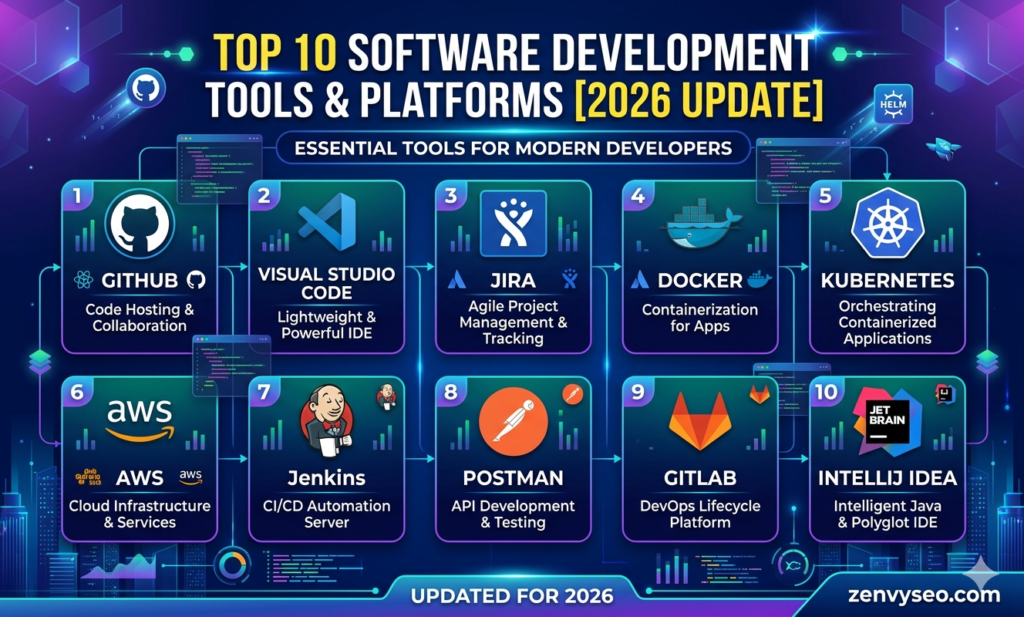
Task: Click the small Jenkins icon in card 7 corner
Action: click(386, 396)
